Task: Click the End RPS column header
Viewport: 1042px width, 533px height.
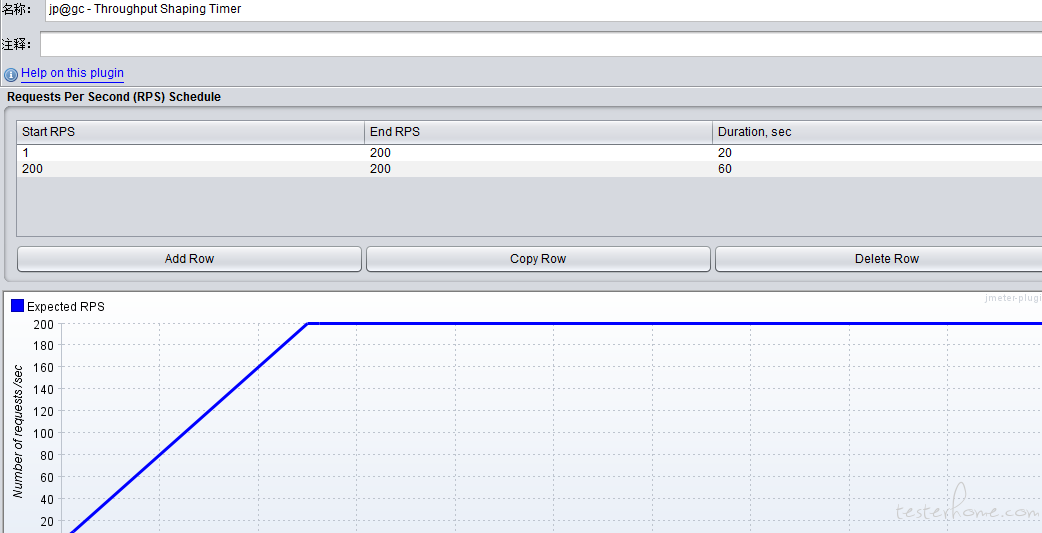Action: [x=538, y=132]
